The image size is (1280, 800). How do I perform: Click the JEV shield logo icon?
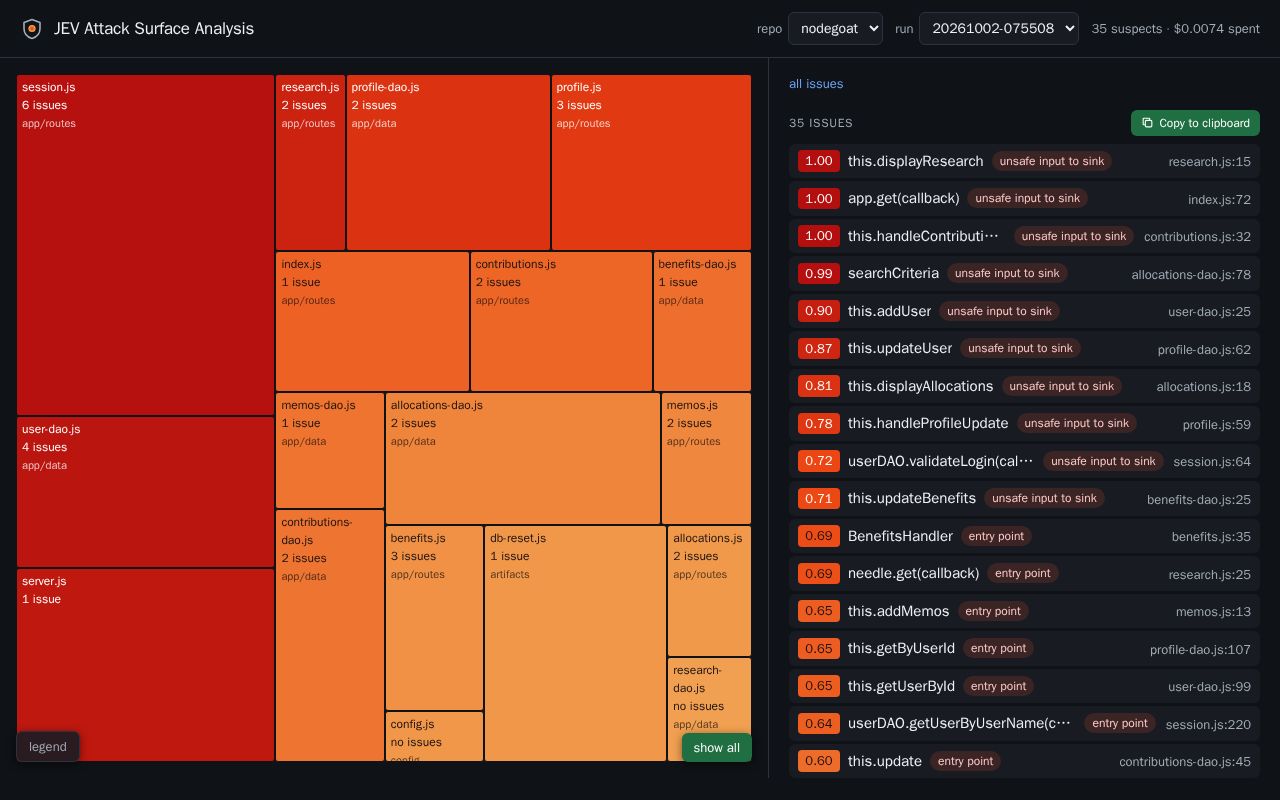(x=32, y=29)
